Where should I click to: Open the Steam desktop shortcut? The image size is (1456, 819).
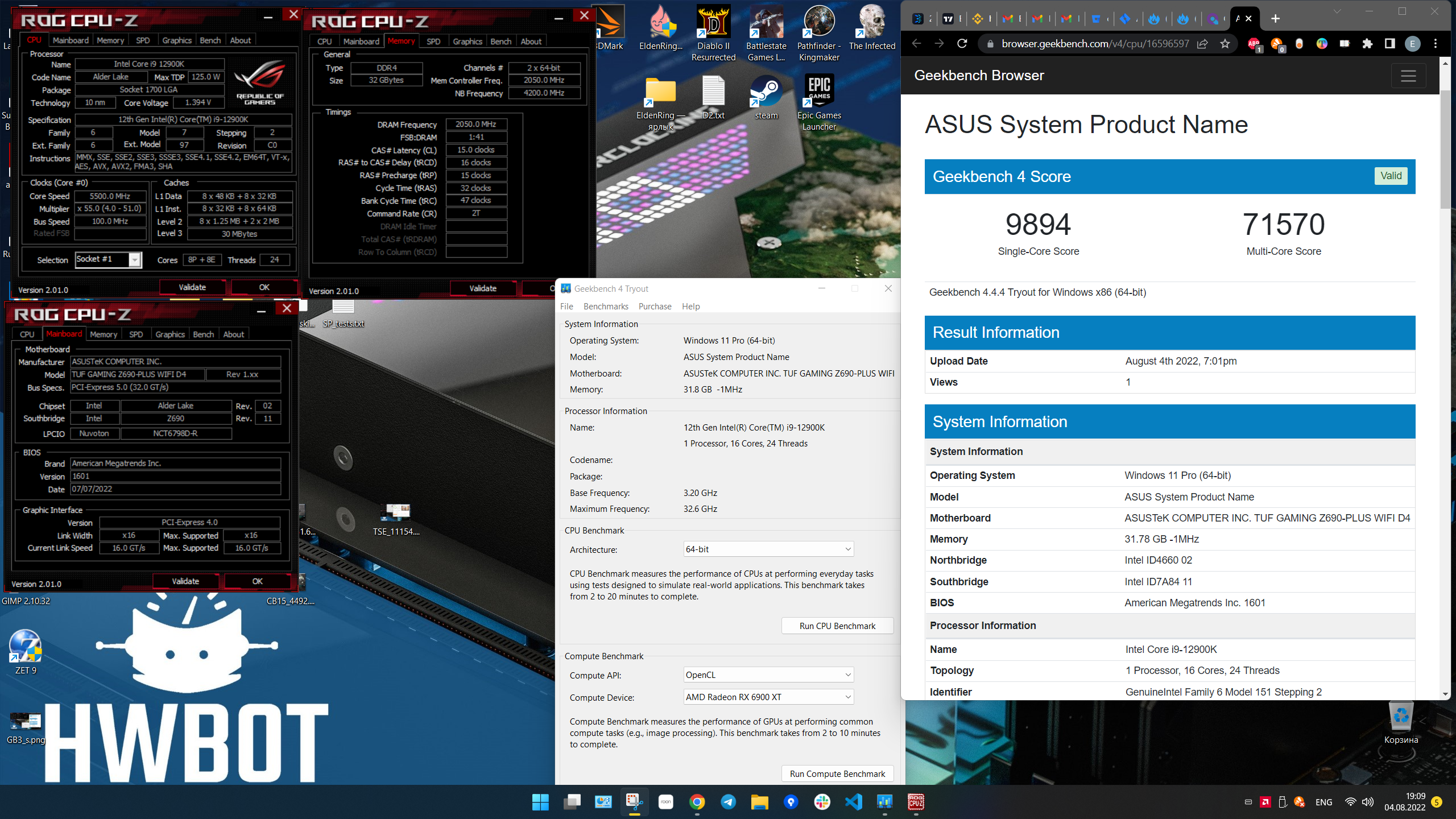[x=766, y=98]
